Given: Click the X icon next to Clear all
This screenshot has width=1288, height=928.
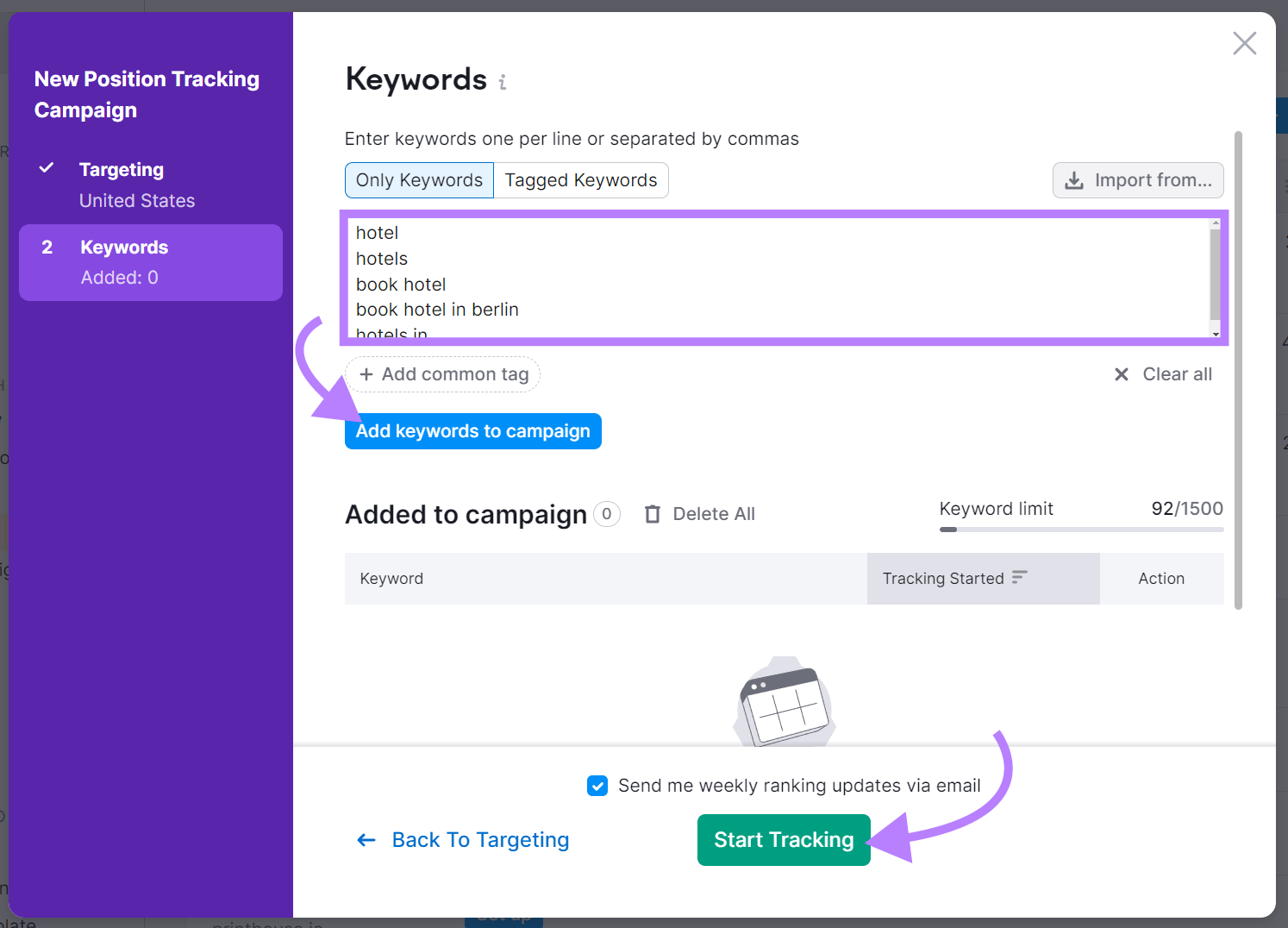Looking at the screenshot, I should 1122,374.
